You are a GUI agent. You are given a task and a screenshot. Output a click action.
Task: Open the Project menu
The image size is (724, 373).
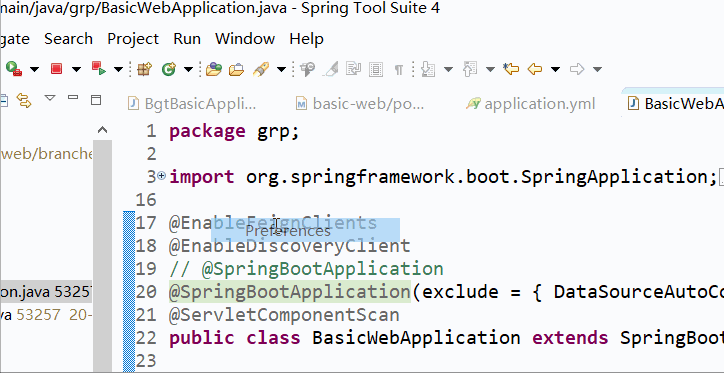[133, 39]
